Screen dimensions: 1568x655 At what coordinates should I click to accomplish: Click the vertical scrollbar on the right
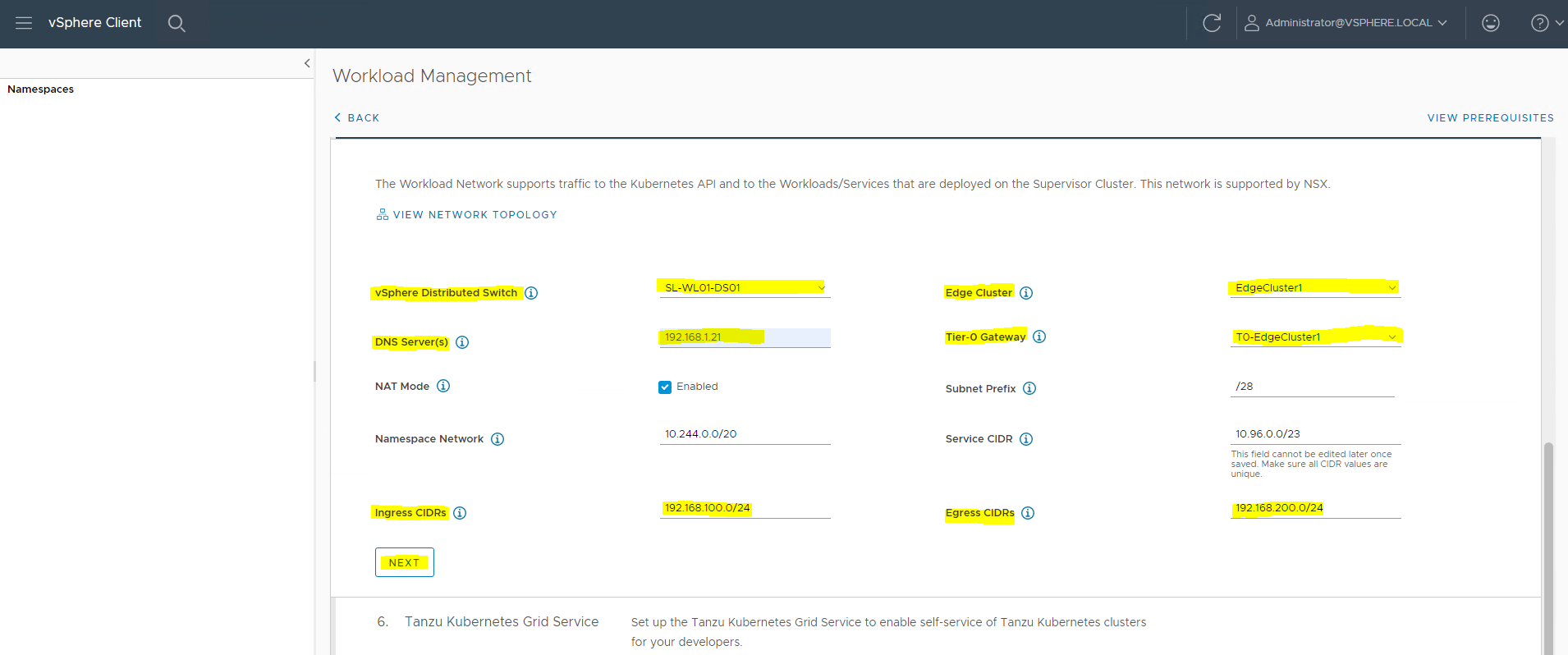click(1548, 548)
